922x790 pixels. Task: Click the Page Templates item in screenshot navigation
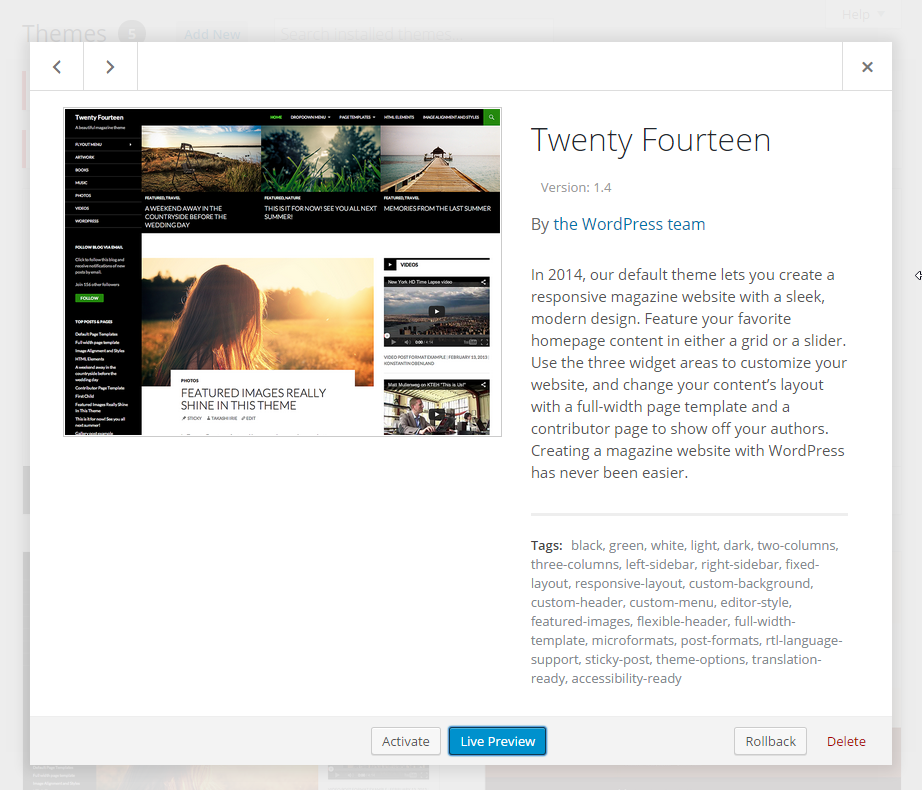click(356, 117)
